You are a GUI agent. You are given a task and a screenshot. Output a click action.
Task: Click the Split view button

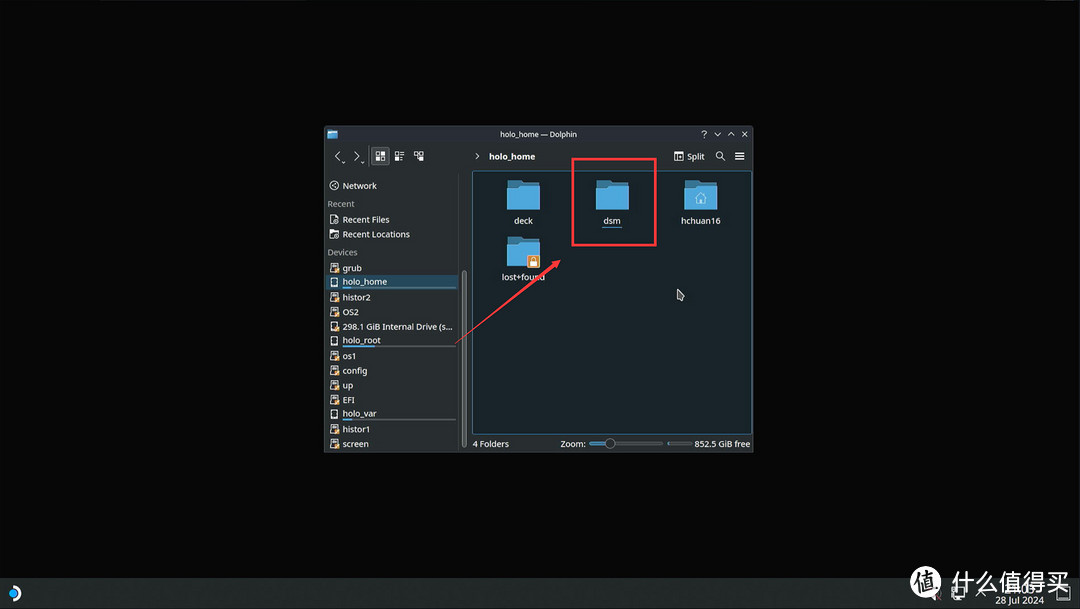[x=689, y=157]
